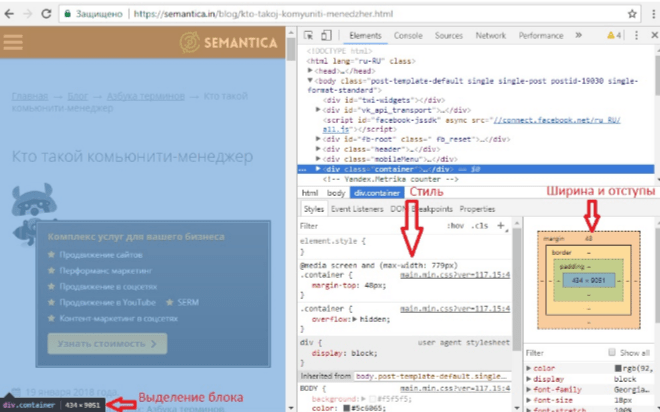Image resolution: width=660 pixels, height=412 pixels.
Task: Expand selected div container node
Action: [x=319, y=169]
